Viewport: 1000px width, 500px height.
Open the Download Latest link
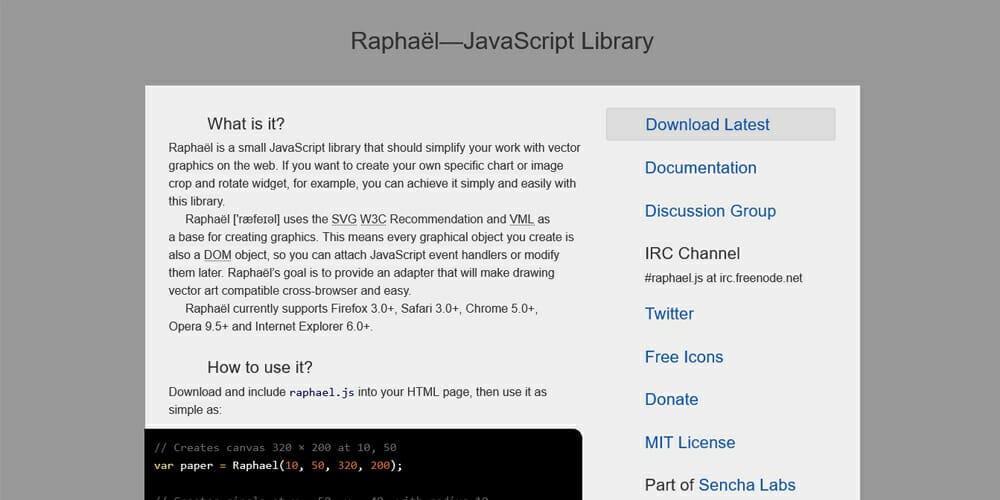pos(720,124)
